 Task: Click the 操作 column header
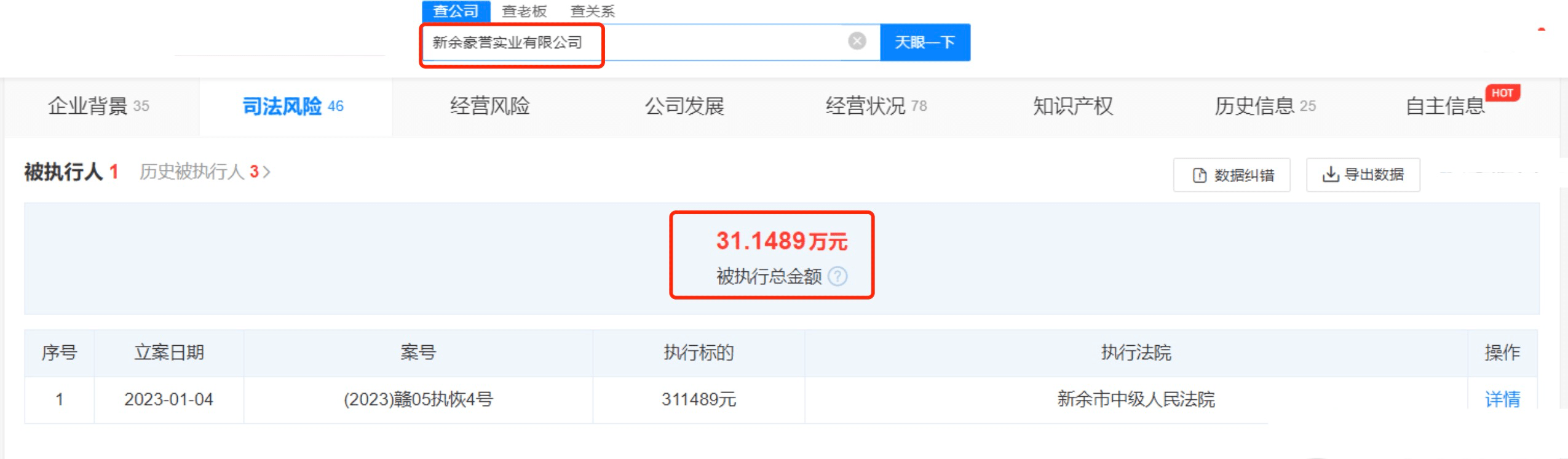(x=1502, y=353)
